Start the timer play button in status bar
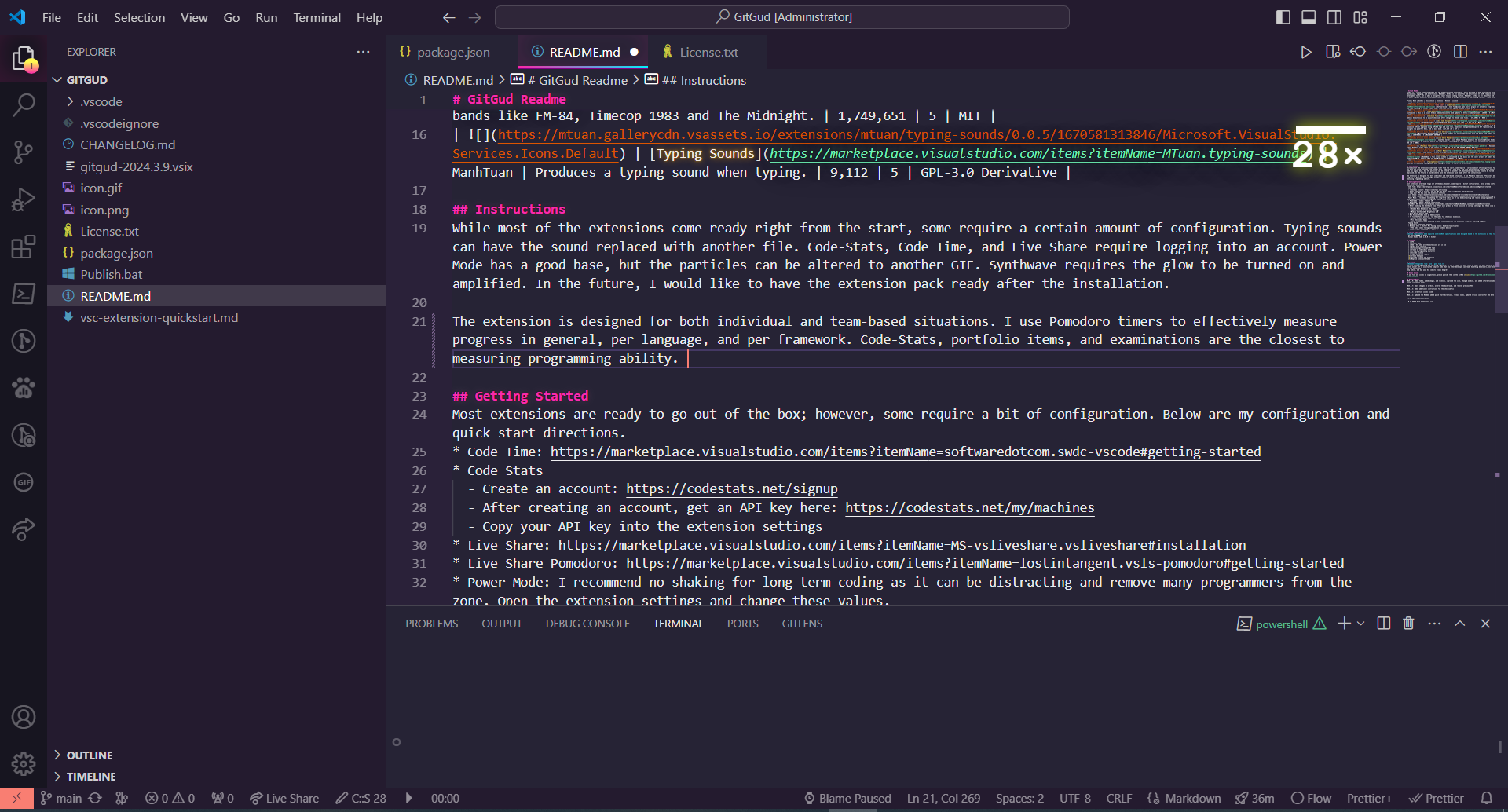 coord(408,798)
